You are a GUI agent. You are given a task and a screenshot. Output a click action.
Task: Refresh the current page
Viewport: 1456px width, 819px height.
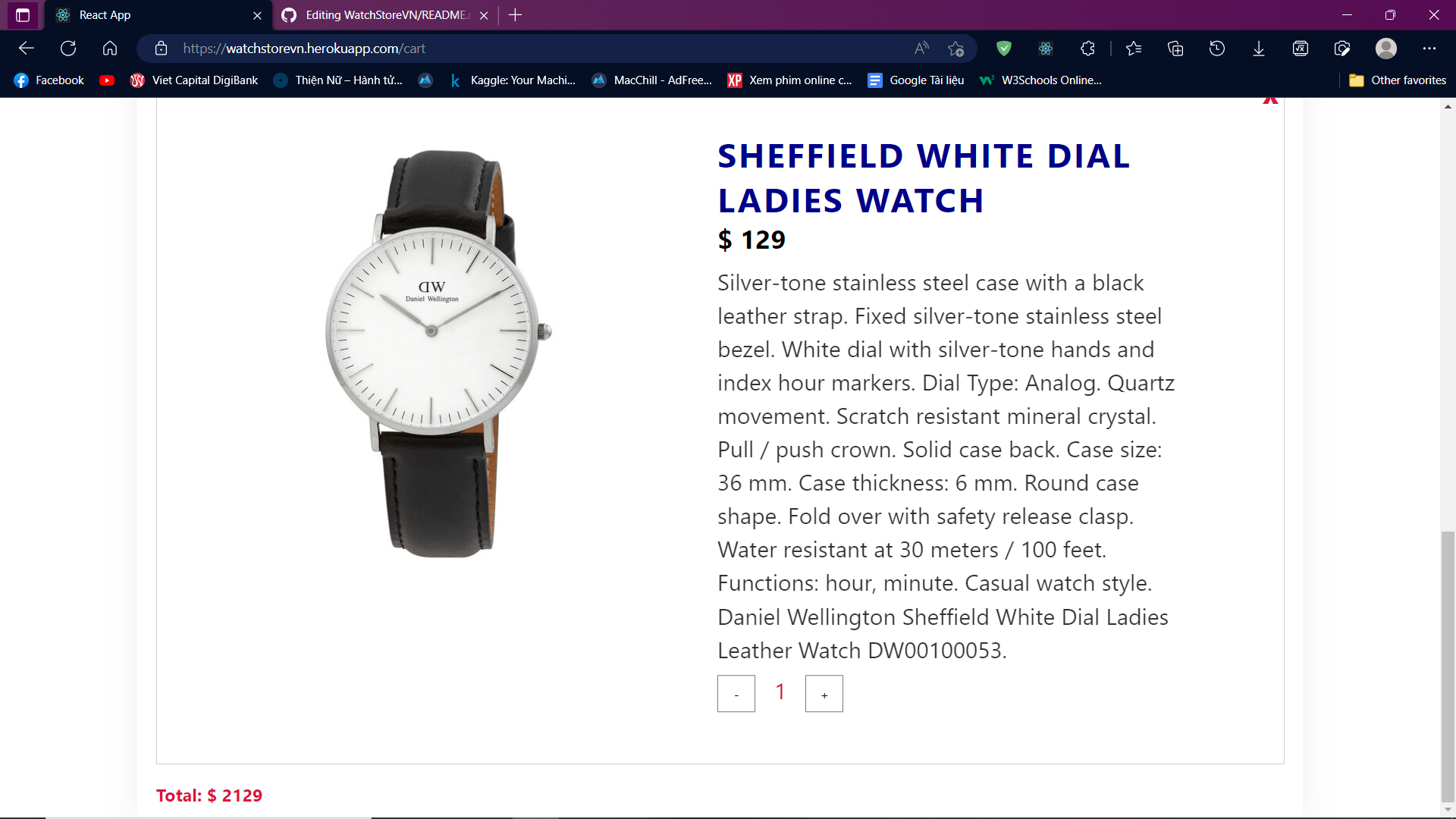point(68,49)
